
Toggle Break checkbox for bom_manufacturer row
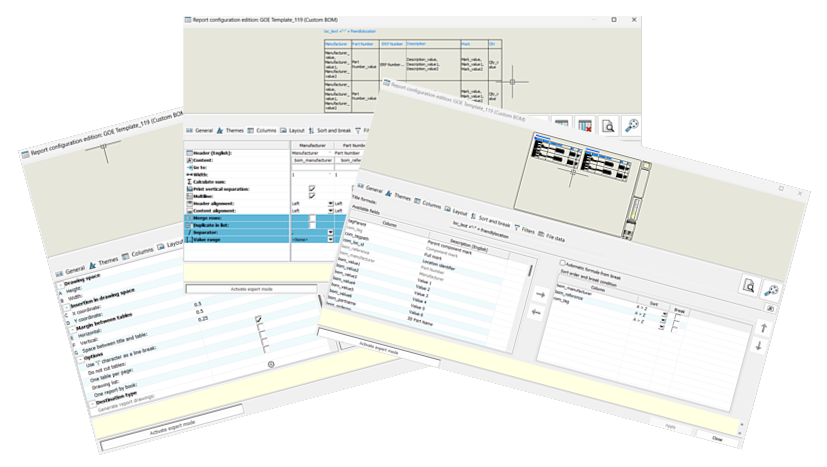pos(677,317)
